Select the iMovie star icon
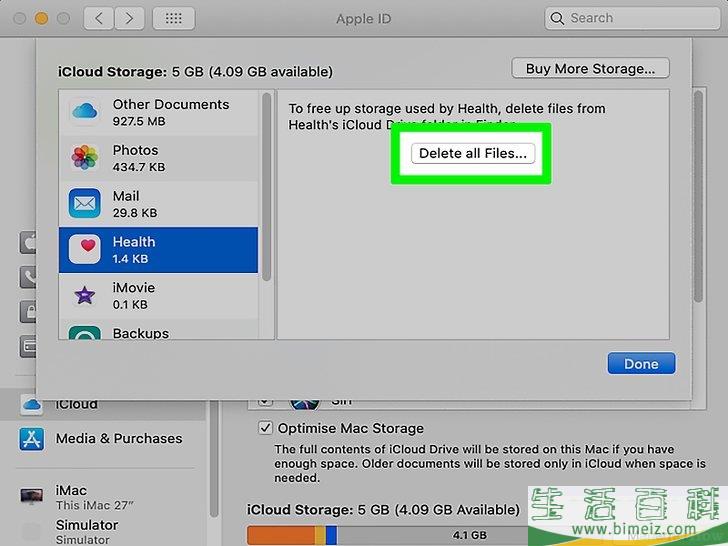Screen dimensions: 728x546 84,295
